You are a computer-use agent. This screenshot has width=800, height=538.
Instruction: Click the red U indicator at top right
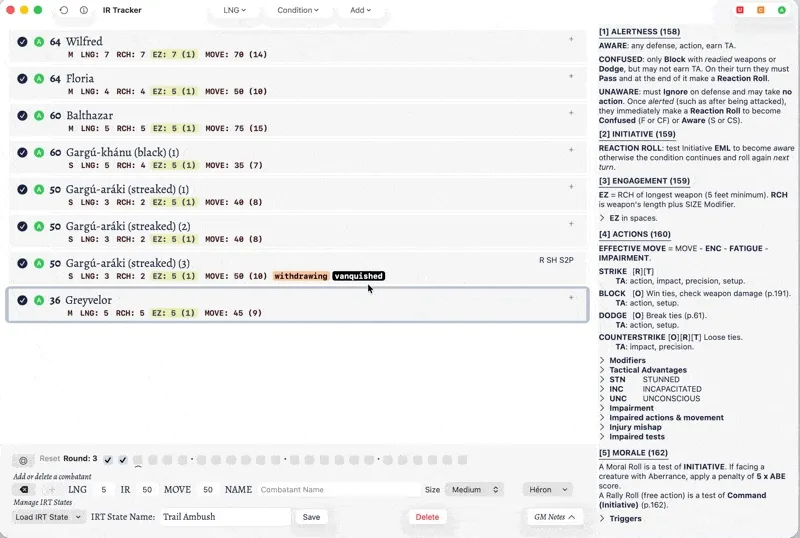click(x=740, y=10)
